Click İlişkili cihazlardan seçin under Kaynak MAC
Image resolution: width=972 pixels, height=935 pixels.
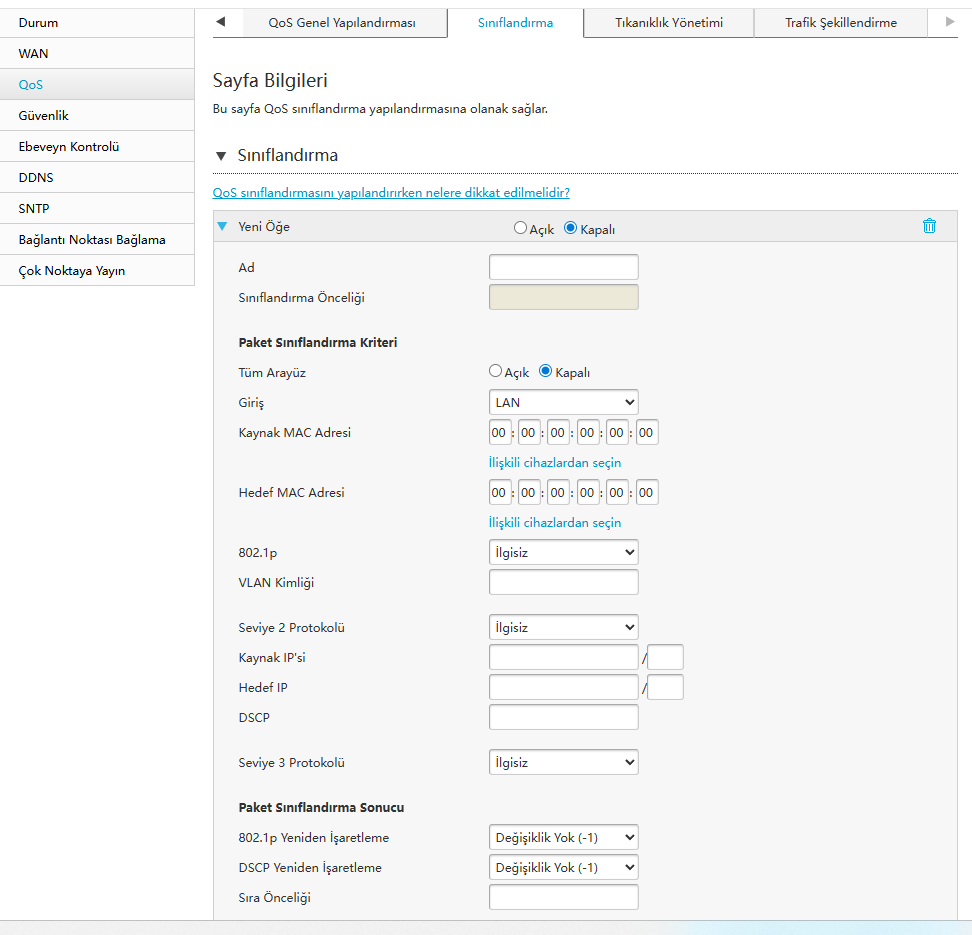pyautogui.click(x=555, y=463)
